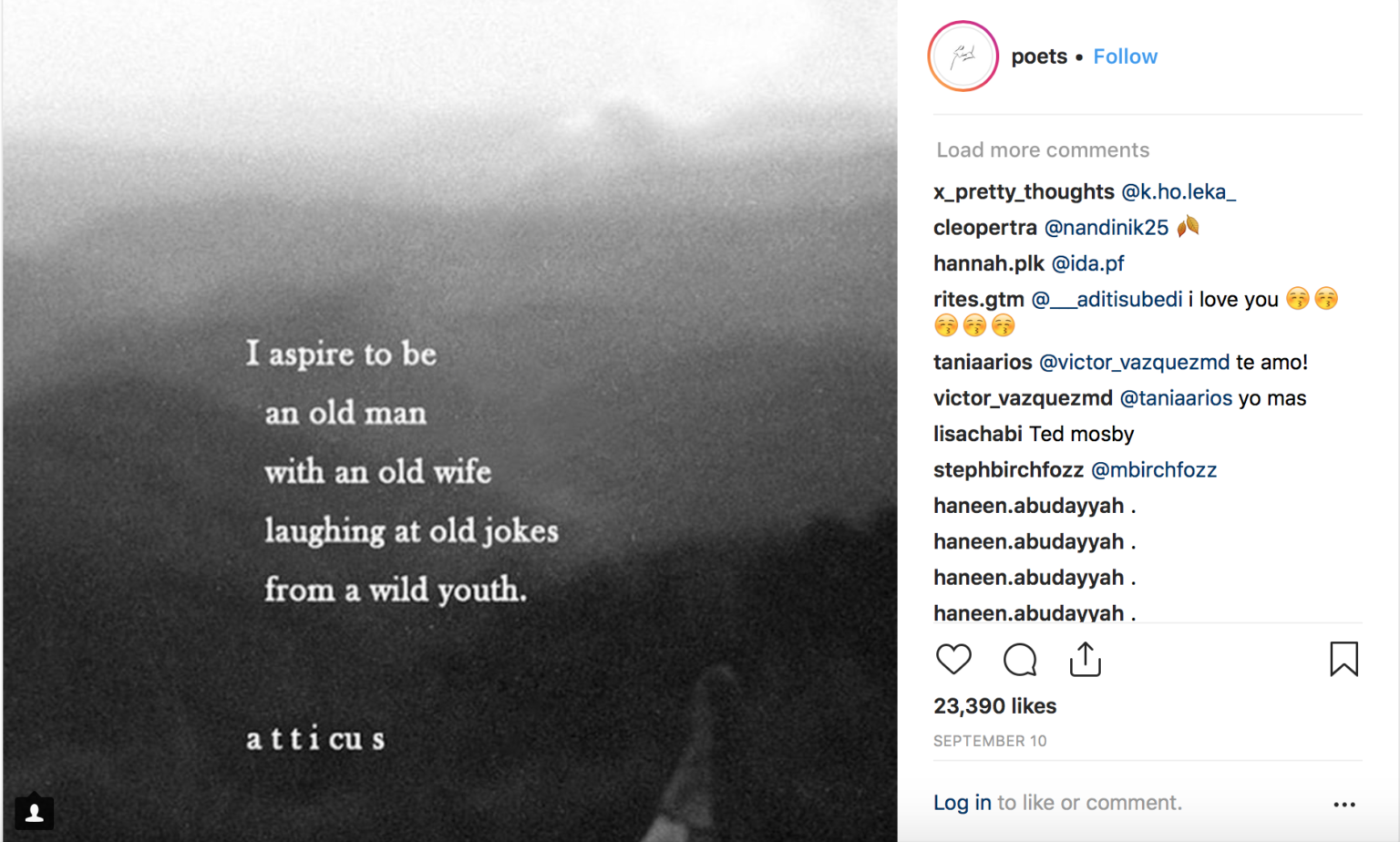Click Follow next to poets username
The width and height of the screenshot is (1400, 842).
point(1125,56)
